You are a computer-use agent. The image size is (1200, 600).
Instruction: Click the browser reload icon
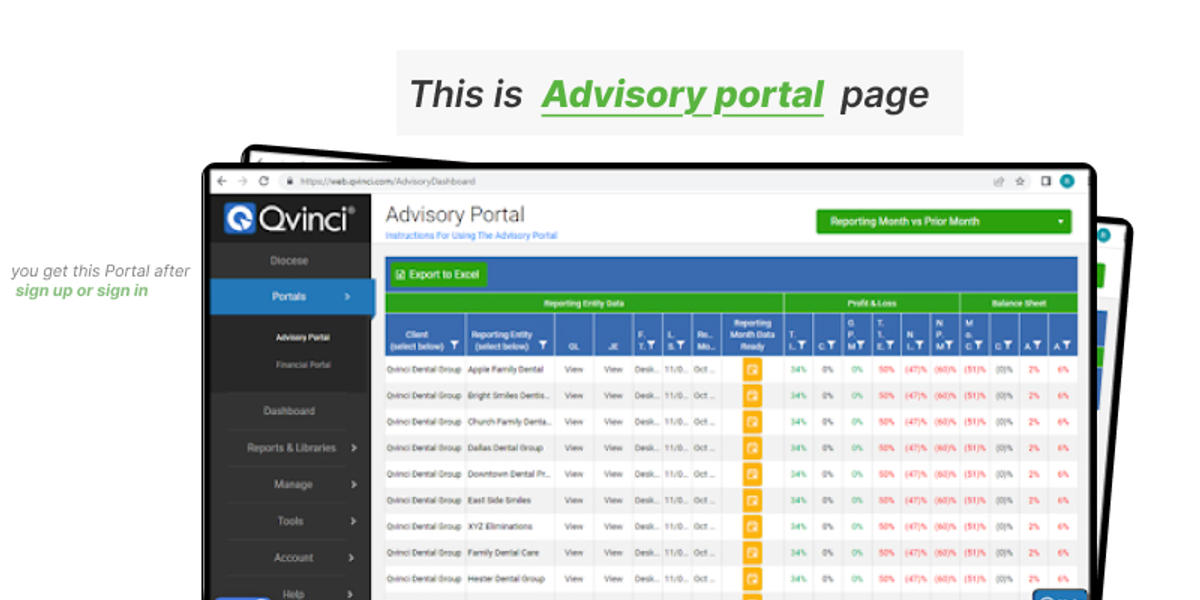tap(262, 181)
